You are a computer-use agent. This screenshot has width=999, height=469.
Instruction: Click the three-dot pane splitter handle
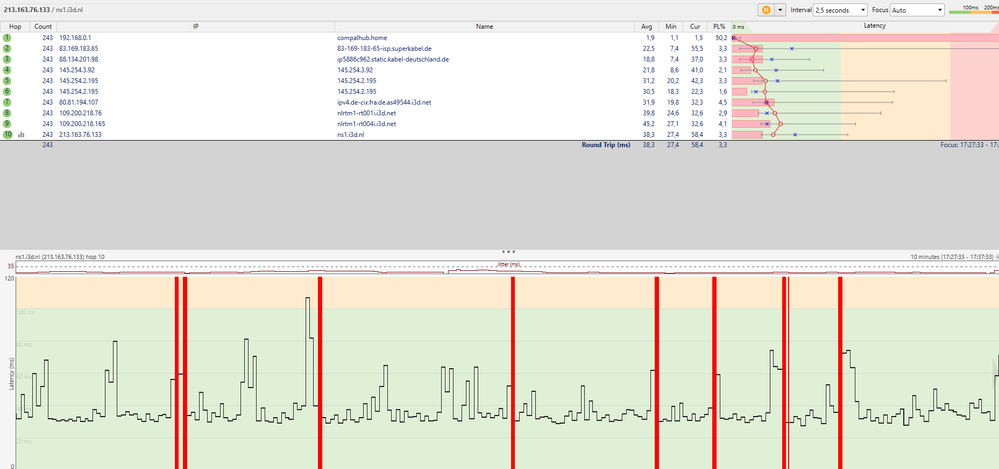click(x=508, y=251)
